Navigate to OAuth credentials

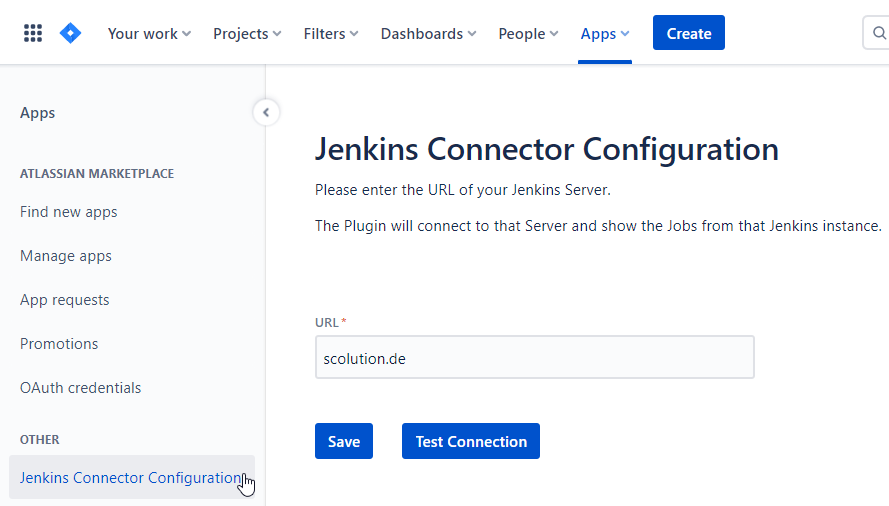[x=80, y=388]
